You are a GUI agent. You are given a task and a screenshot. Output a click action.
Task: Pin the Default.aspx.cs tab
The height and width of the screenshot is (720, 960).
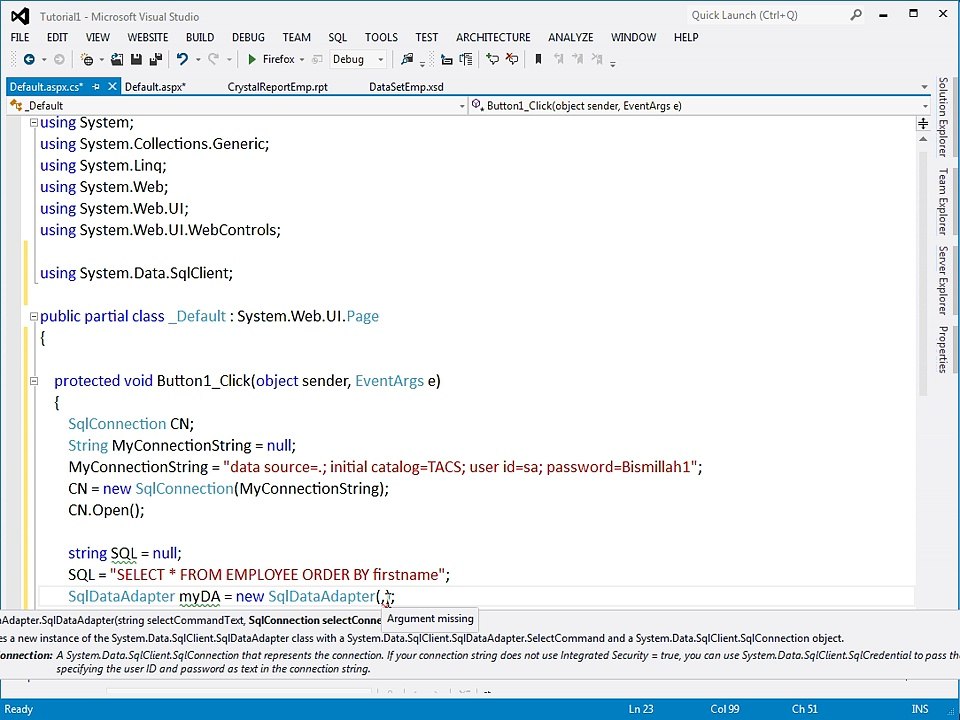coord(96,87)
